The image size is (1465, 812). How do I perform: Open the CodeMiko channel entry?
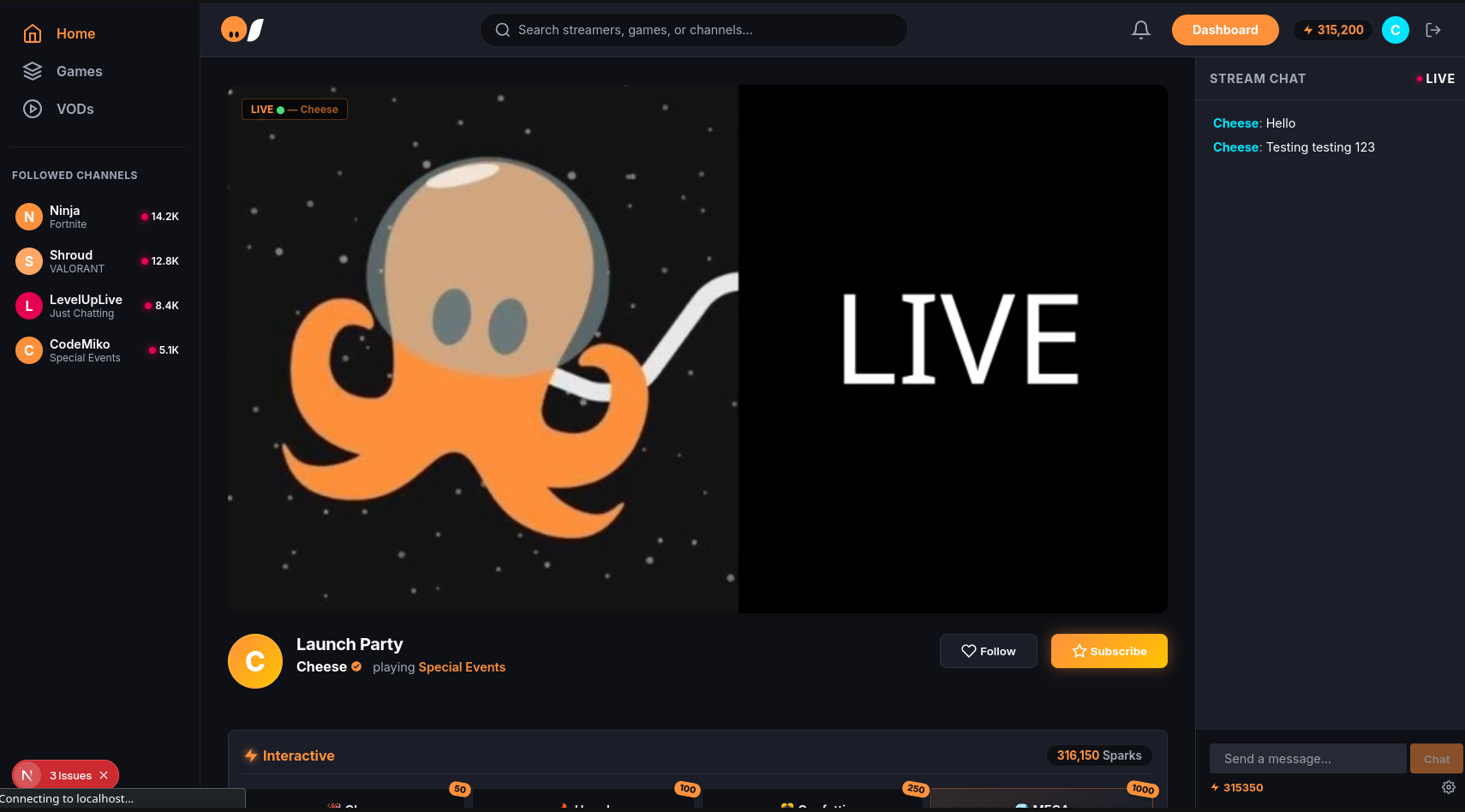click(97, 350)
